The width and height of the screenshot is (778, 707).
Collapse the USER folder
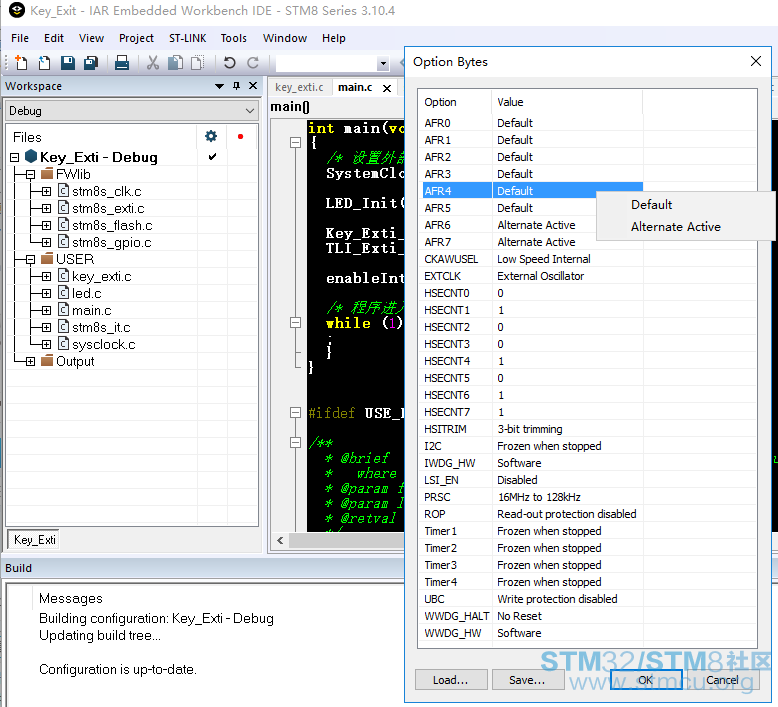31,259
